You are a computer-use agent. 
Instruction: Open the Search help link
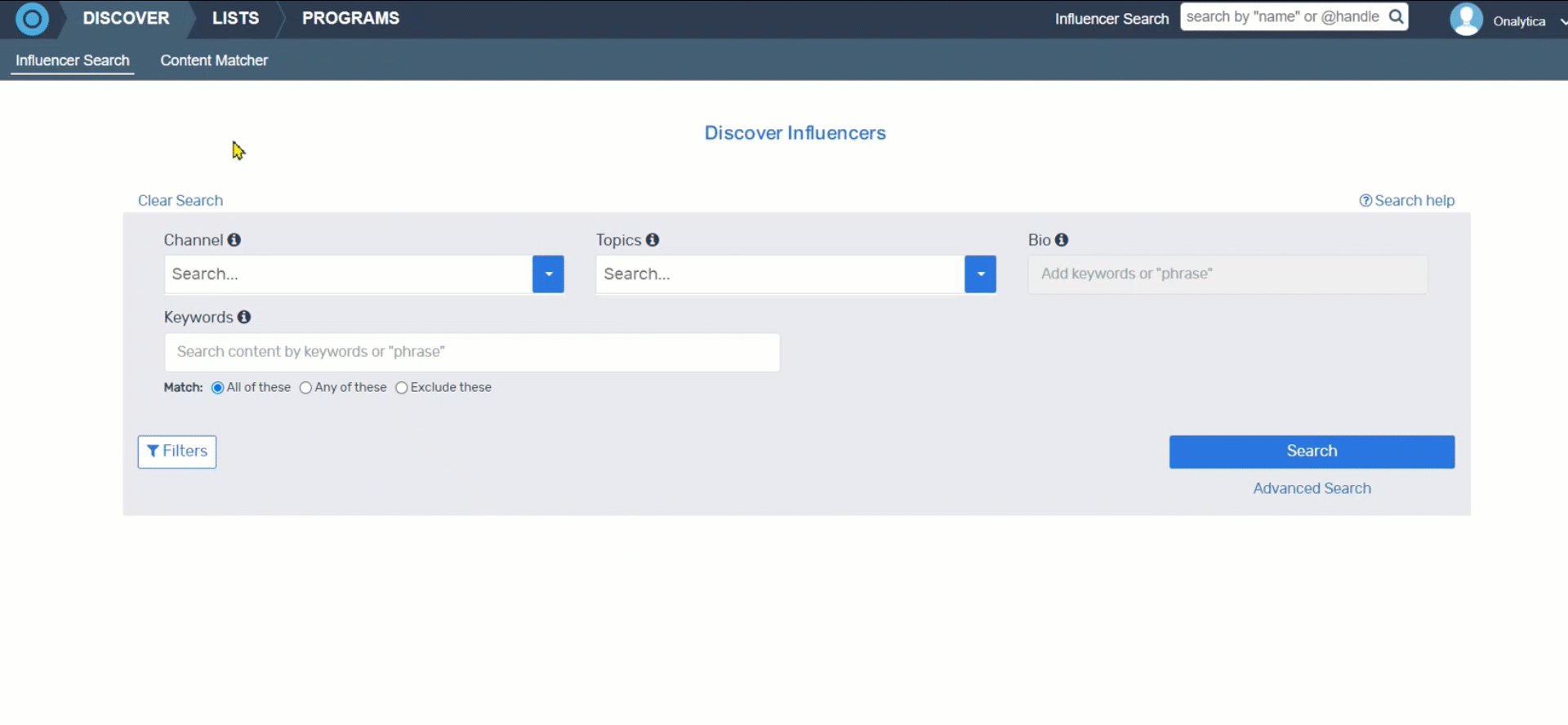coord(1406,201)
